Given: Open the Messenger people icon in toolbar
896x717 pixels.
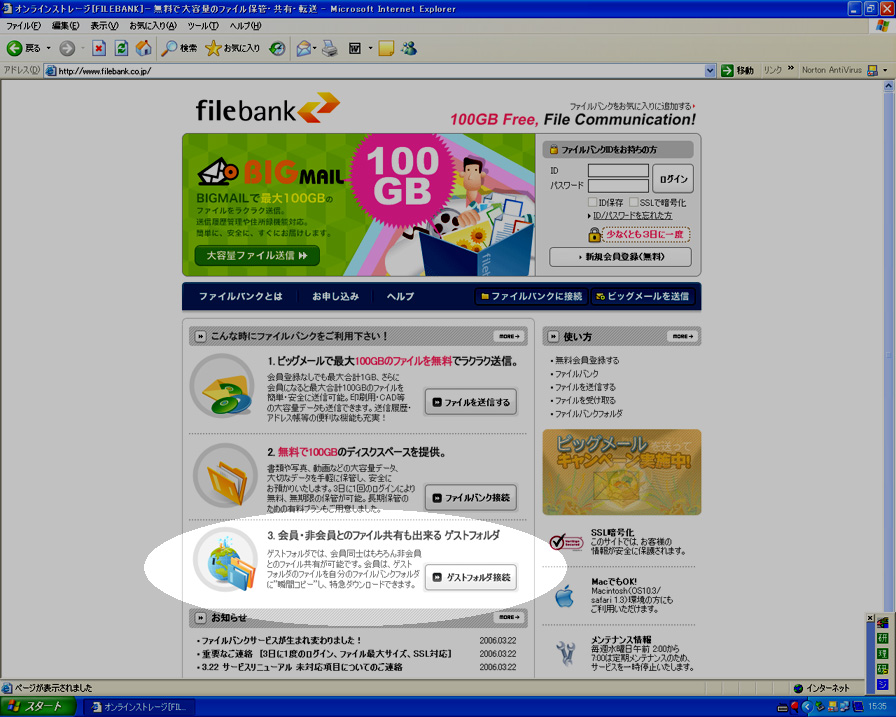Looking at the screenshot, I should coord(409,49).
